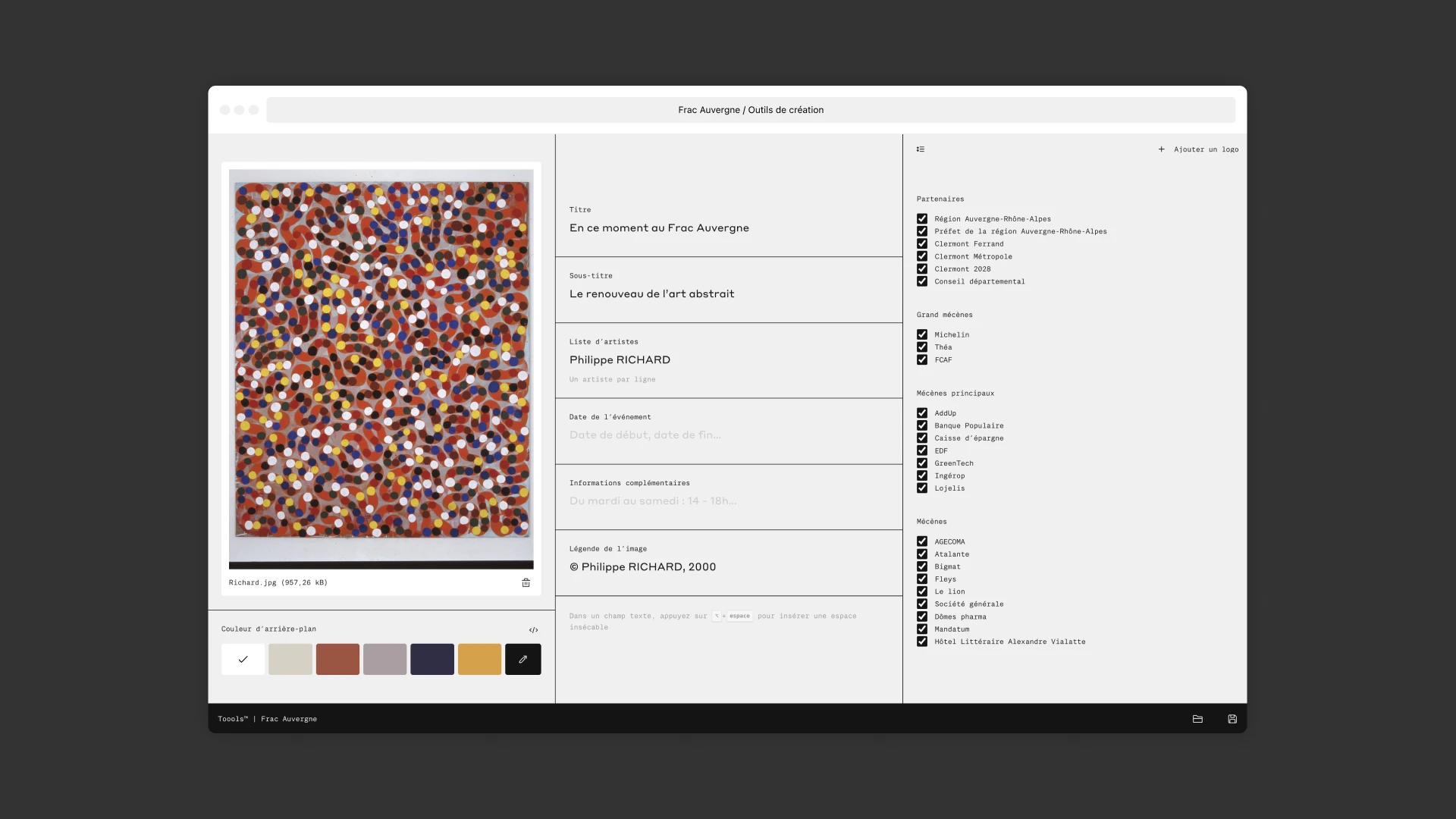Click the Partenaires section heading
This screenshot has height=819, width=1456.
pyautogui.click(x=940, y=199)
